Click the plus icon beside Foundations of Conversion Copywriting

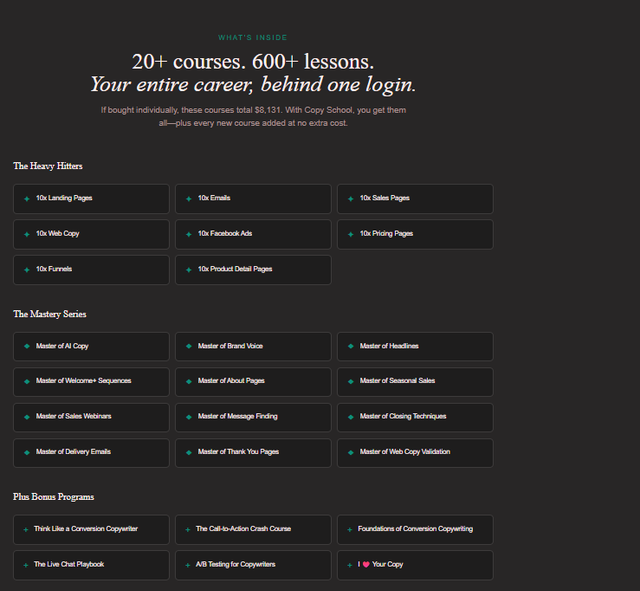pyautogui.click(x=349, y=529)
